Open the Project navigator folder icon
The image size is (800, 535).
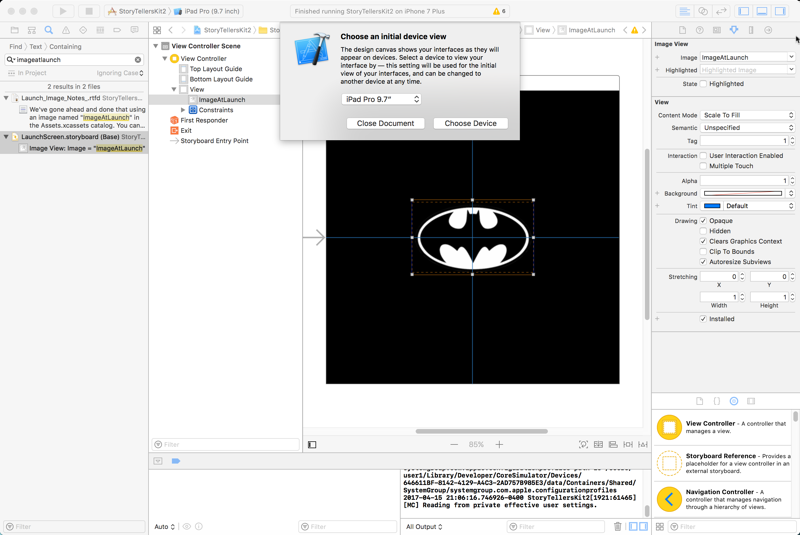point(14,30)
